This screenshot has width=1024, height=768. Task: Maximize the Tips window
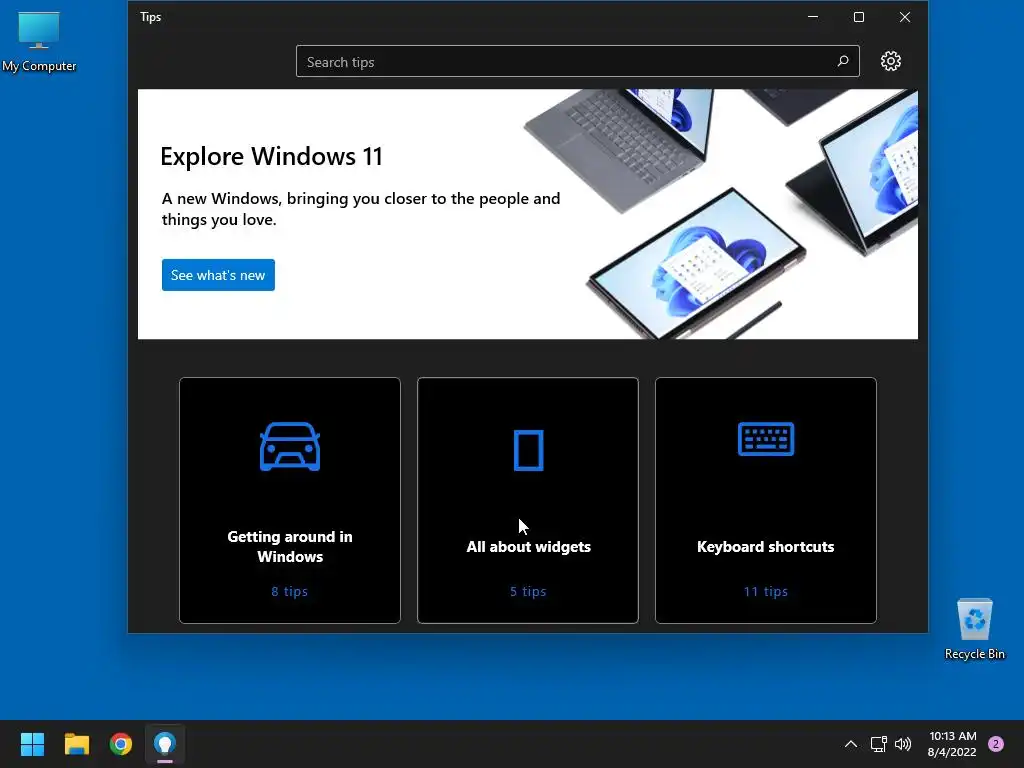coord(859,17)
